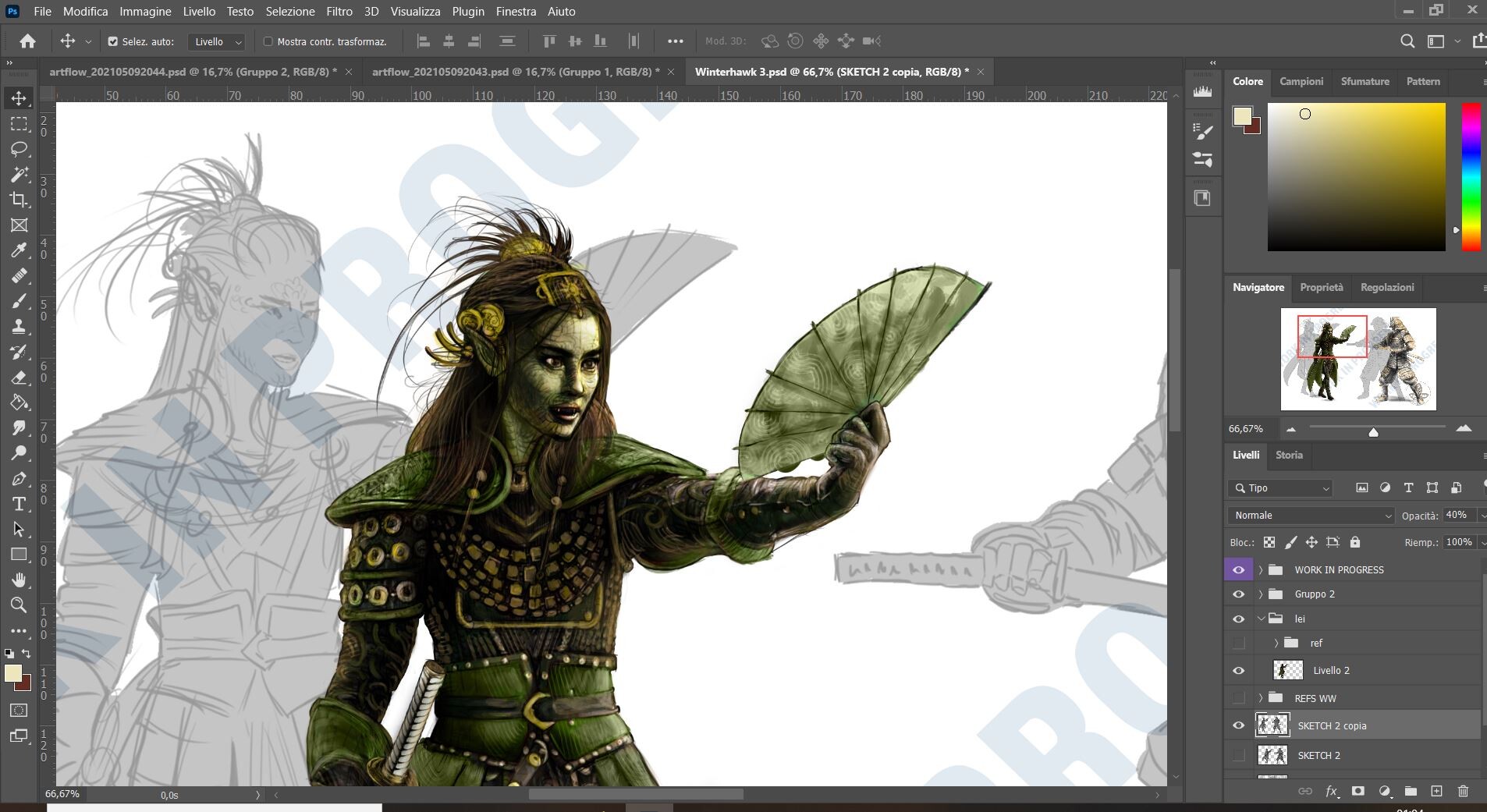Collapse the lei layer group
Screen dimensions: 1487x812
pos(1259,619)
